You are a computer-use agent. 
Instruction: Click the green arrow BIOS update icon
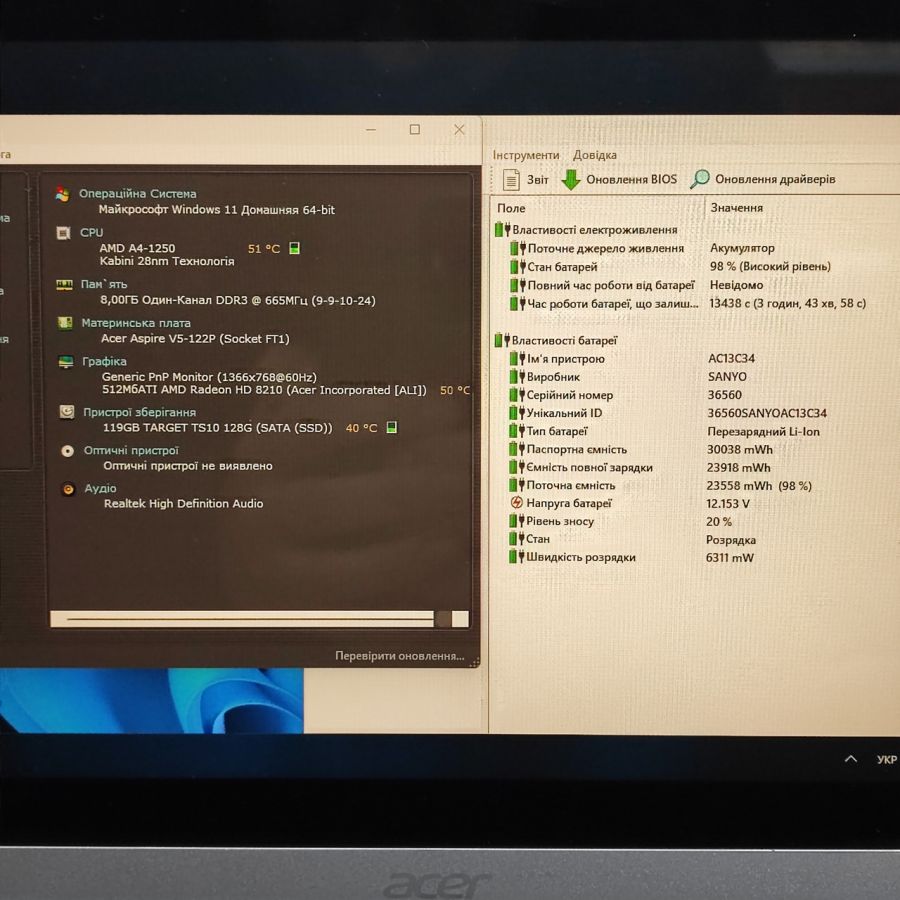571,180
